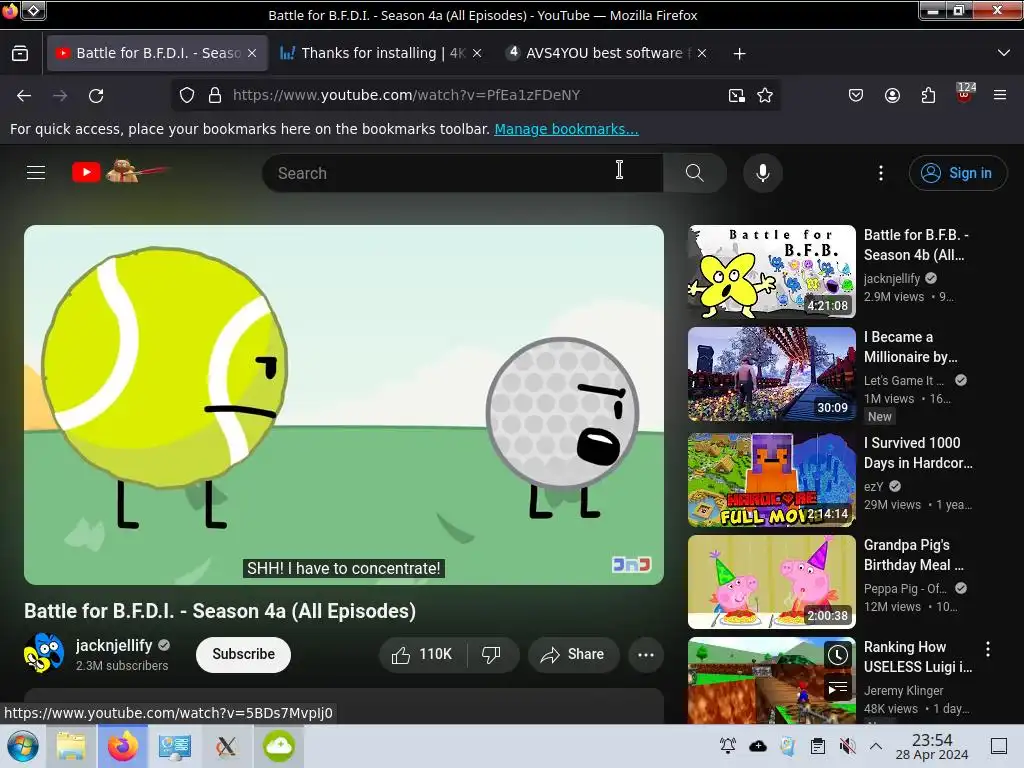This screenshot has height=768, width=1024.
Task: Save Luigi video to Watch later
Action: (837, 654)
